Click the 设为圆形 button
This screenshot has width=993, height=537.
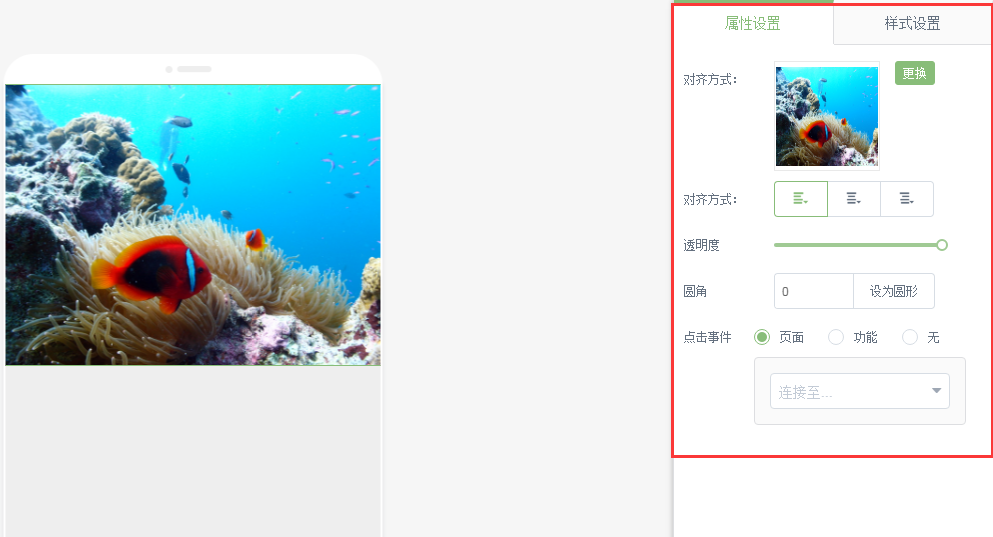pyautogui.click(x=894, y=291)
